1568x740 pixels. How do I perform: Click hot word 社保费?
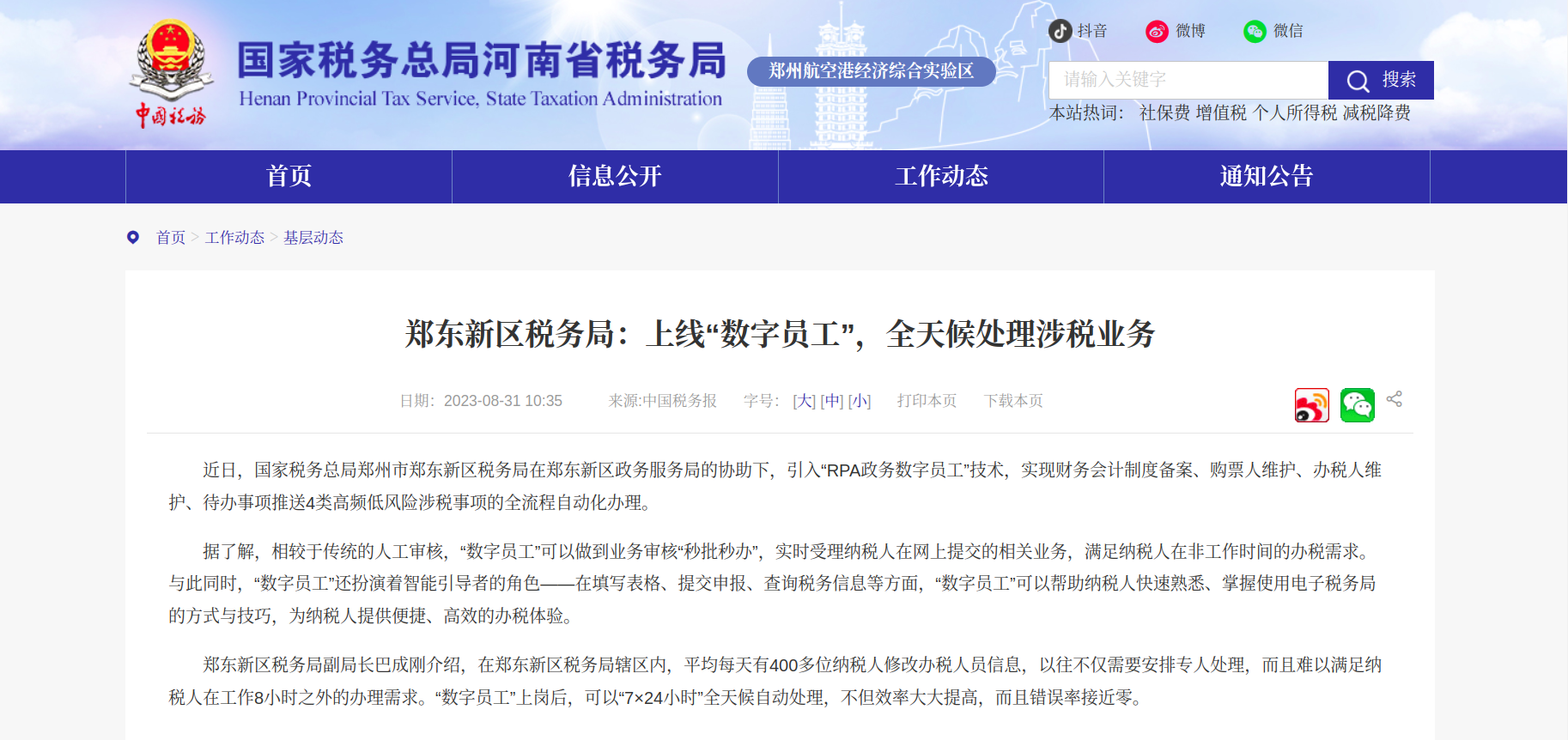pos(1164,113)
